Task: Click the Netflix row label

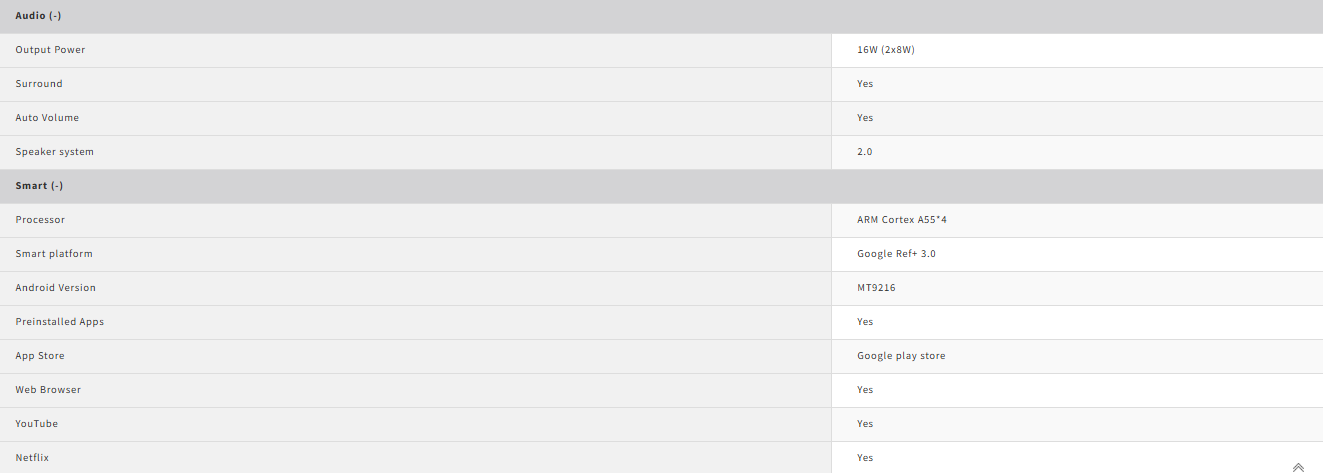Action: 32,458
